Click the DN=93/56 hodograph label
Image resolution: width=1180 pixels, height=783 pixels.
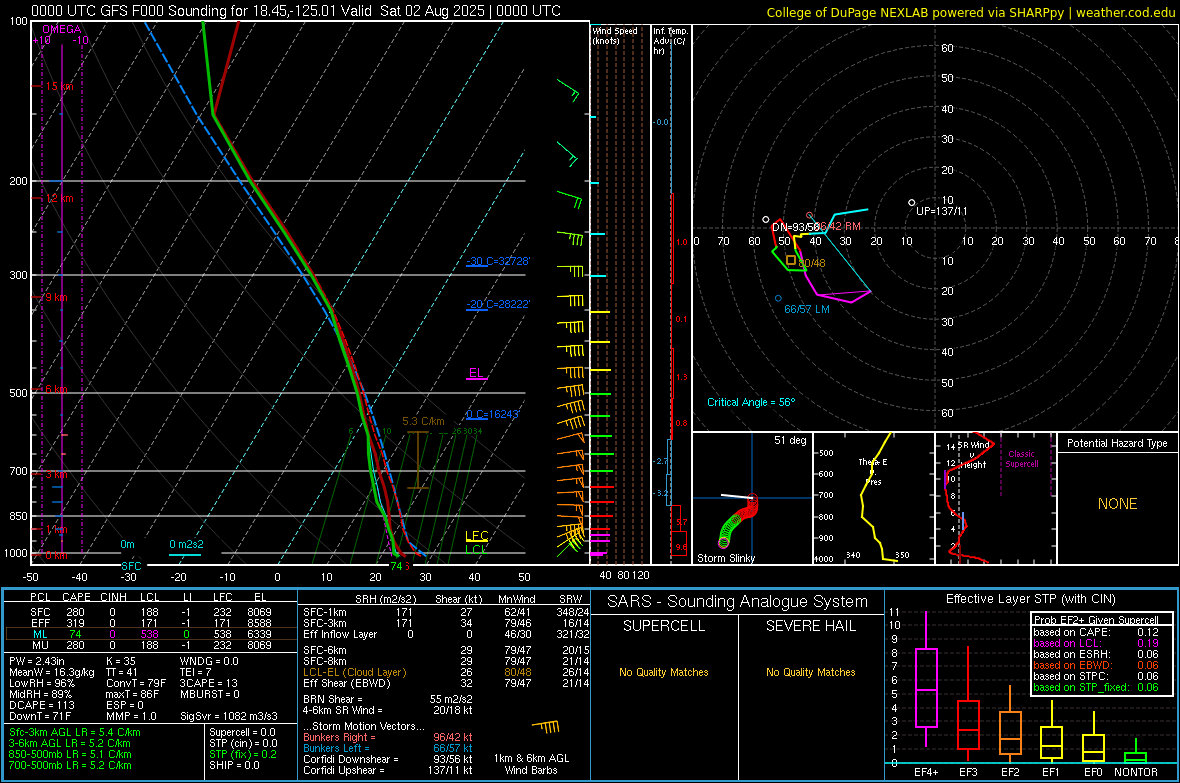point(795,227)
